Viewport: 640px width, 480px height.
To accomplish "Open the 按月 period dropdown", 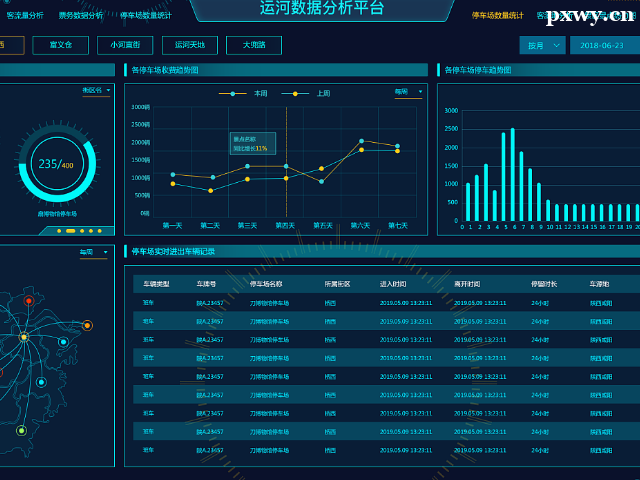I will pyautogui.click(x=542, y=46).
